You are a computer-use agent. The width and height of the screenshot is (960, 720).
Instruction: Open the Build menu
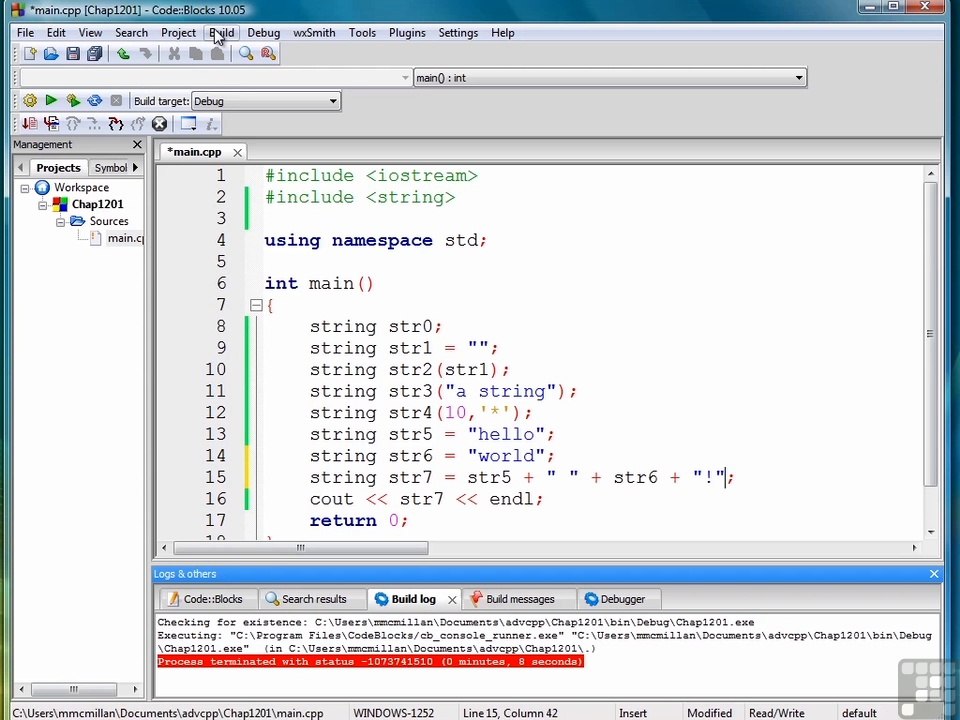click(222, 33)
